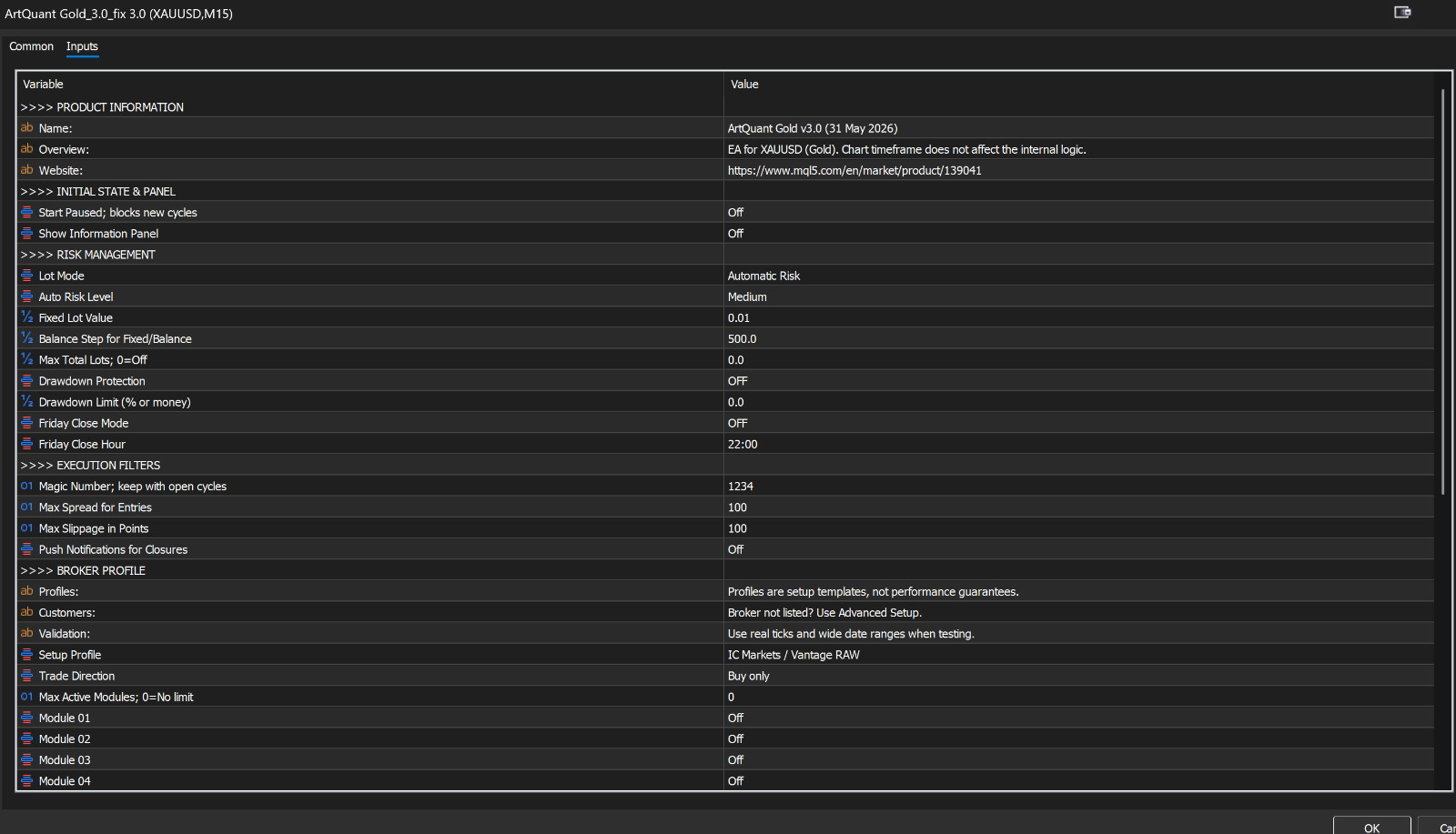Click the enum icon beside Module 01
This screenshot has width=1456, height=834.
pos(26,718)
